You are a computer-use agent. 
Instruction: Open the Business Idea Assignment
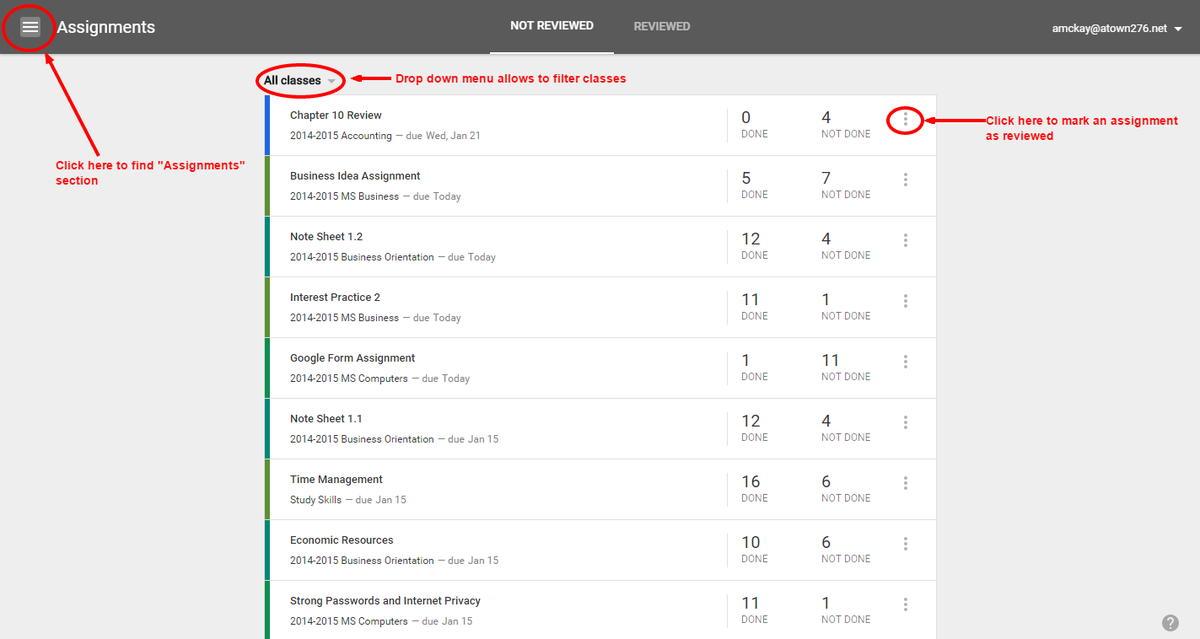[x=355, y=176]
